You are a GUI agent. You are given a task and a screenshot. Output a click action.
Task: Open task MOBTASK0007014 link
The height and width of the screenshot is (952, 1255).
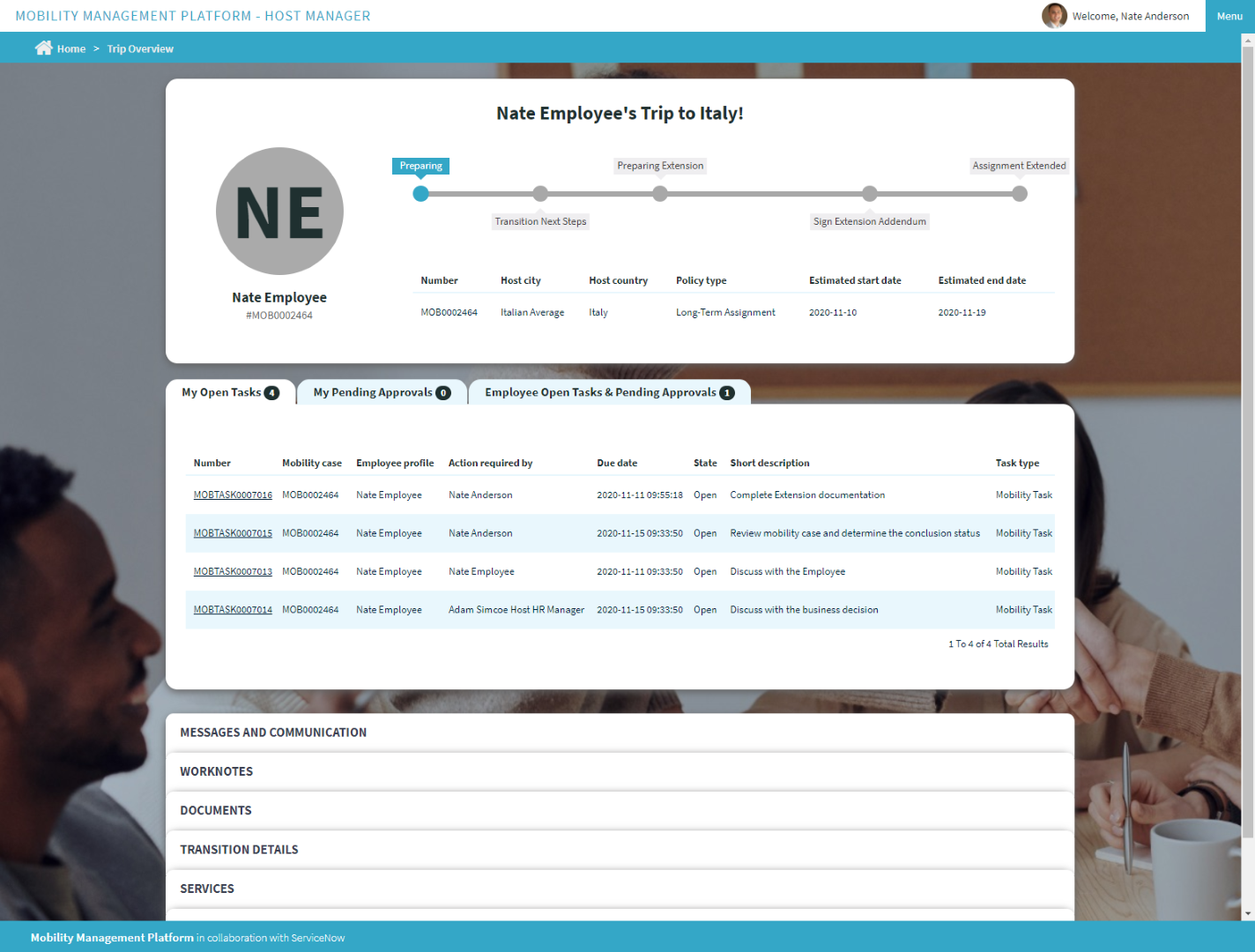pyautogui.click(x=233, y=610)
